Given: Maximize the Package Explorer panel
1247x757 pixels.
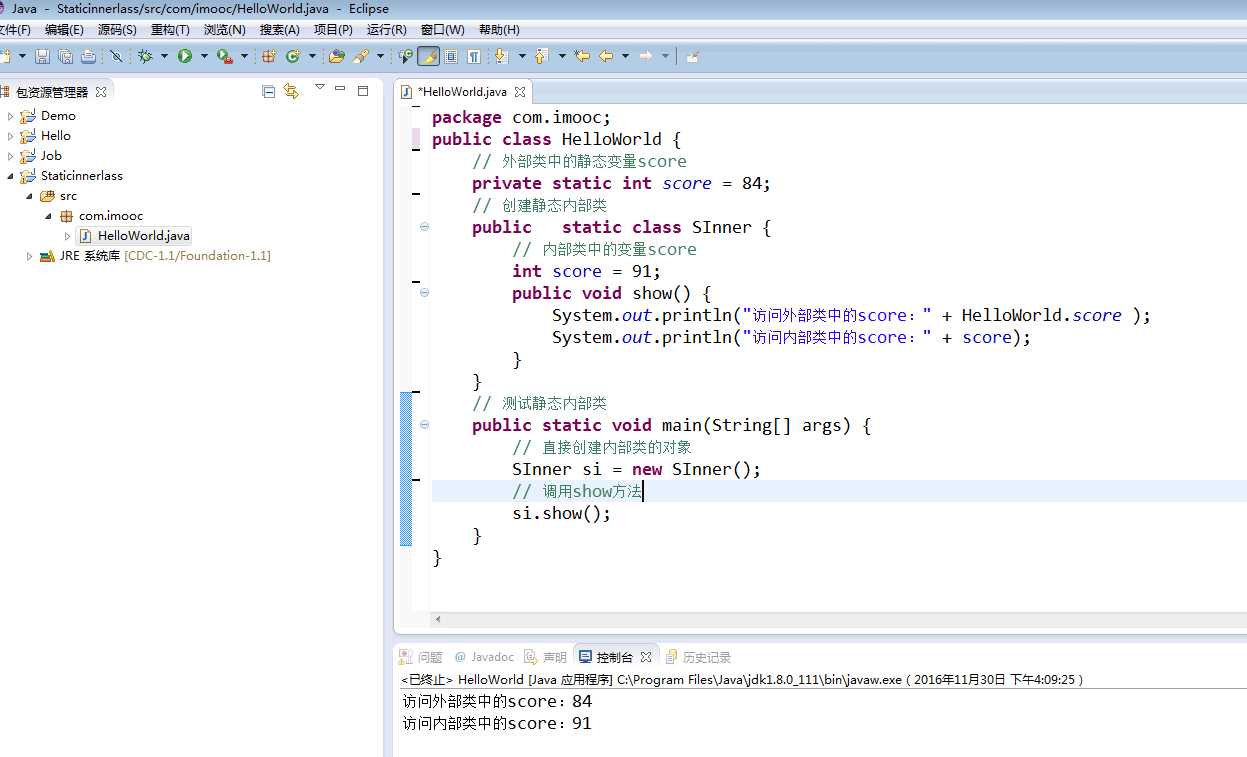Looking at the screenshot, I should 363,90.
